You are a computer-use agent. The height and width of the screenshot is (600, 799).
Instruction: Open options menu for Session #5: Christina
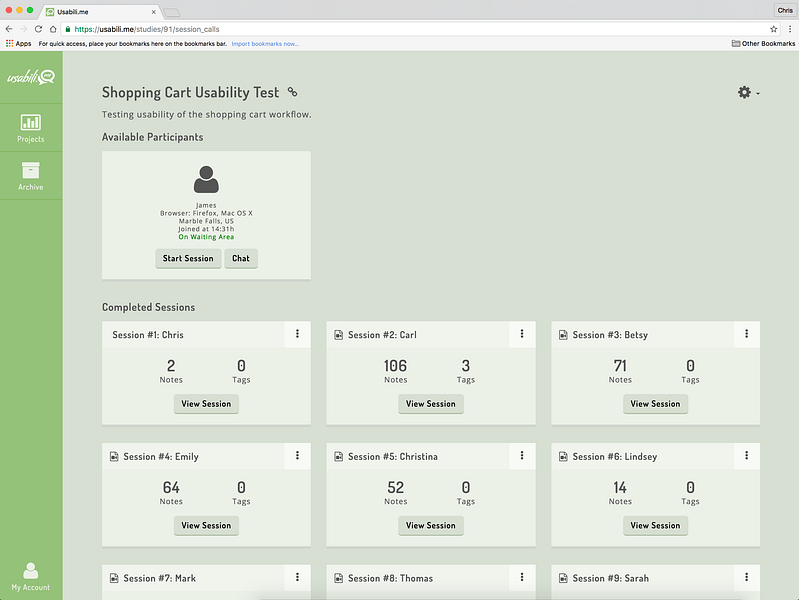pyautogui.click(x=522, y=456)
